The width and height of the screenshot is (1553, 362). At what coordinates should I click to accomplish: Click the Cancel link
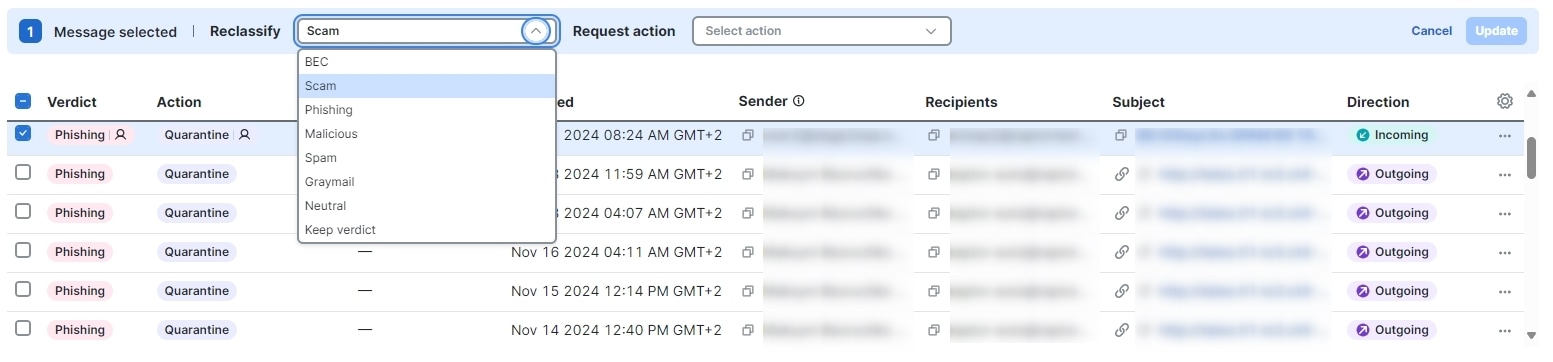point(1431,31)
